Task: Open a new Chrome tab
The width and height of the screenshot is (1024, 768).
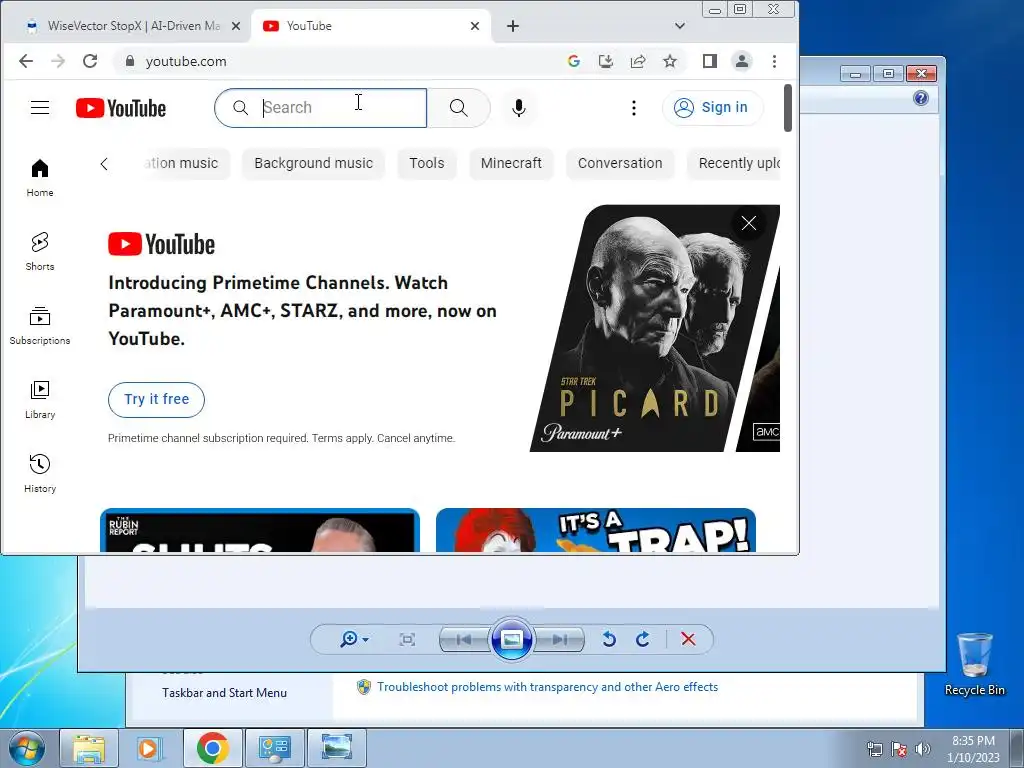Action: (x=513, y=26)
